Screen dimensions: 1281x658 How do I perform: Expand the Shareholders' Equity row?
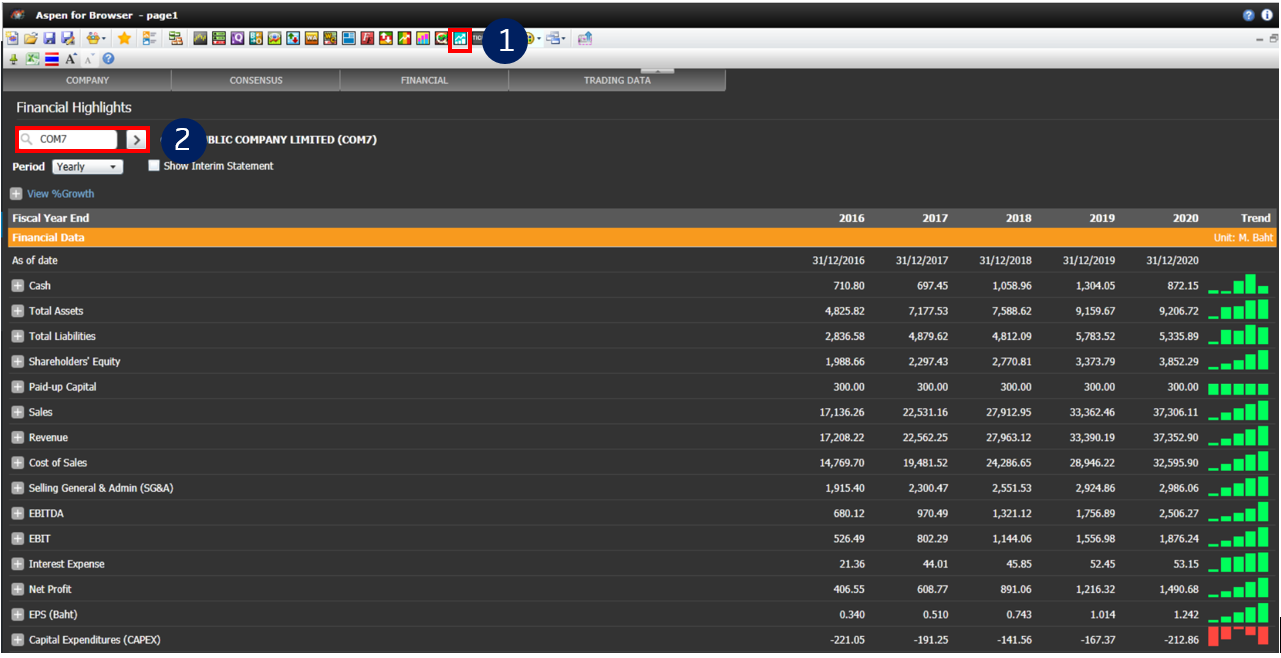click(x=17, y=361)
